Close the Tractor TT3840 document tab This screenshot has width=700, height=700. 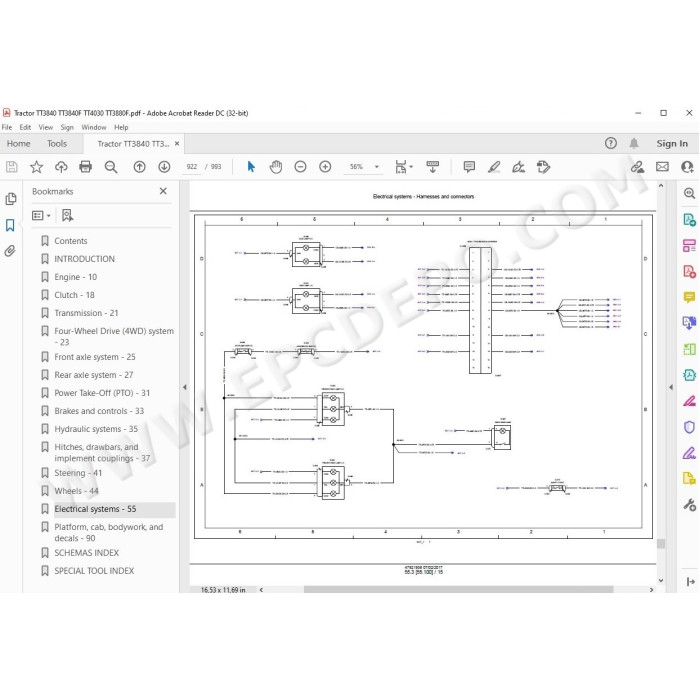[177, 143]
